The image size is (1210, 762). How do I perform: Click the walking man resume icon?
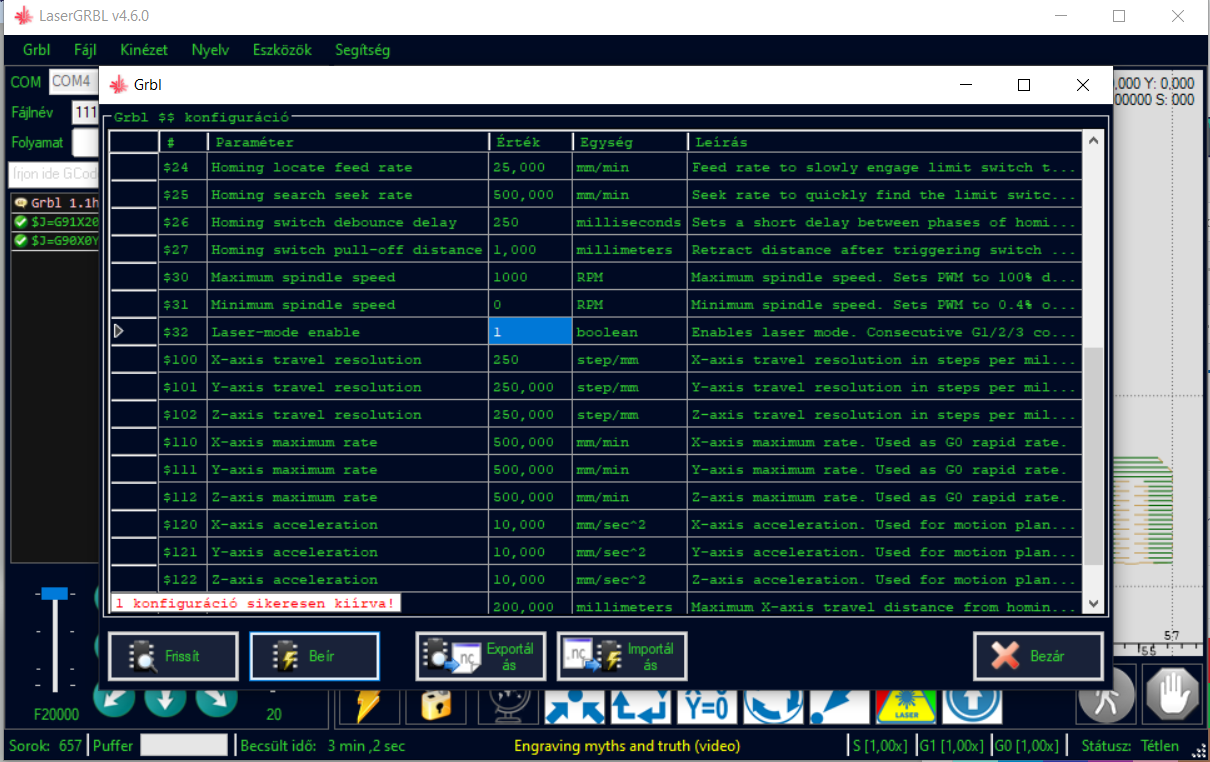(x=1106, y=695)
